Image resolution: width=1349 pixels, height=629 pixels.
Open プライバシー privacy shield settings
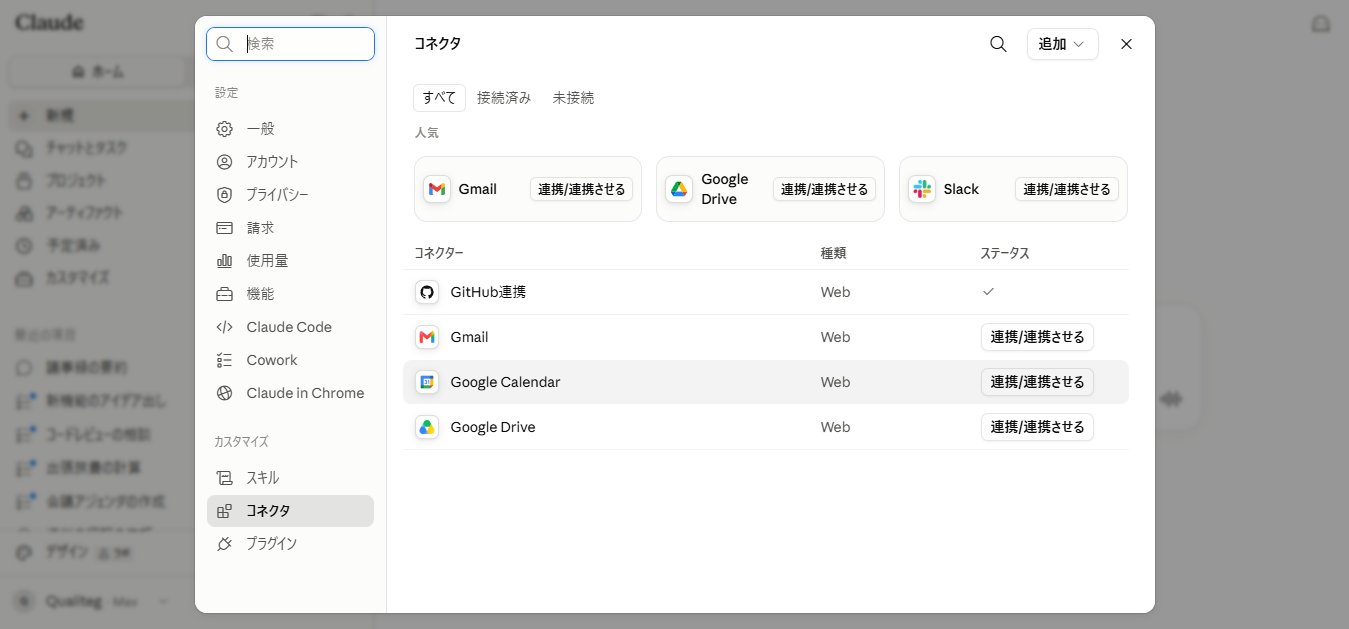290,195
